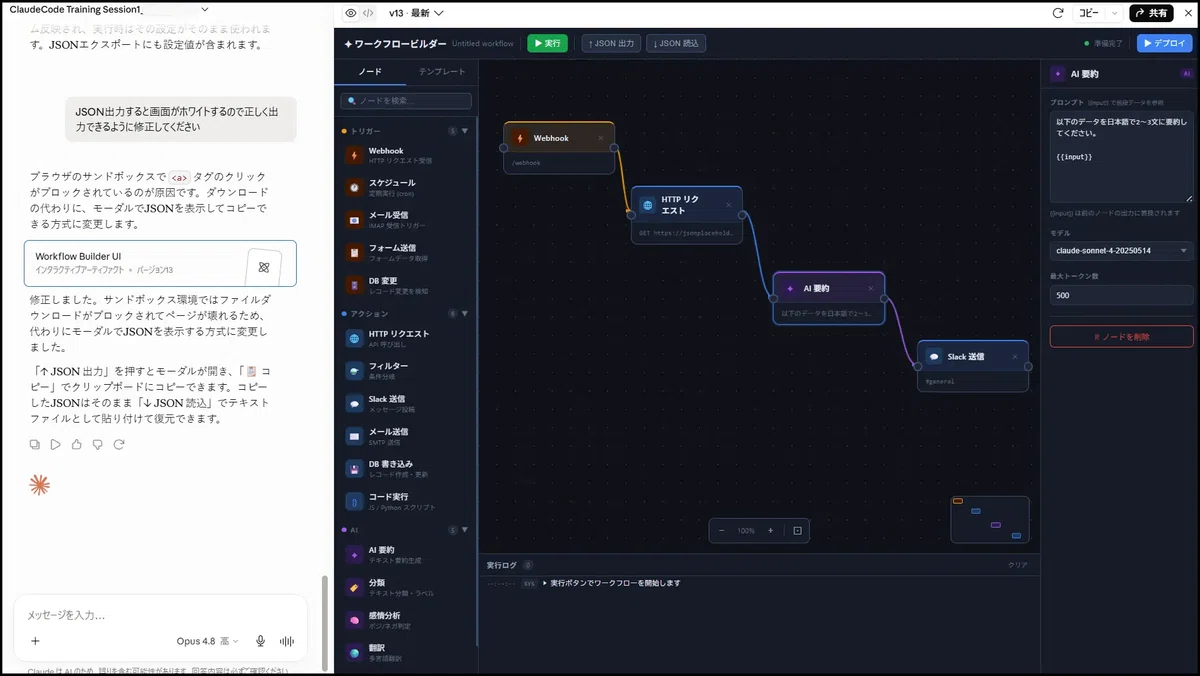Close the artifact panel with X
The height and width of the screenshot is (676, 1200).
[1187, 13]
